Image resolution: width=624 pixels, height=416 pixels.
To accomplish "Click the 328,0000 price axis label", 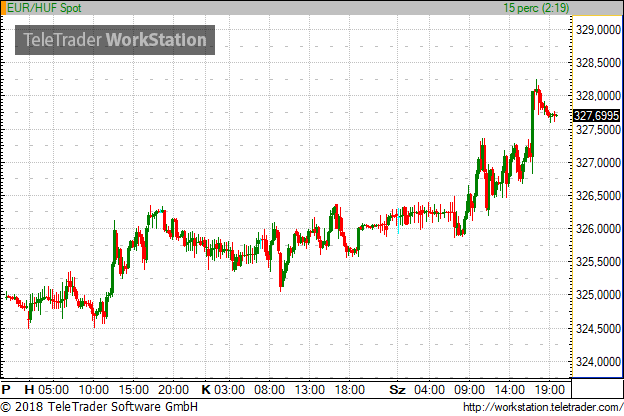I will point(598,96).
